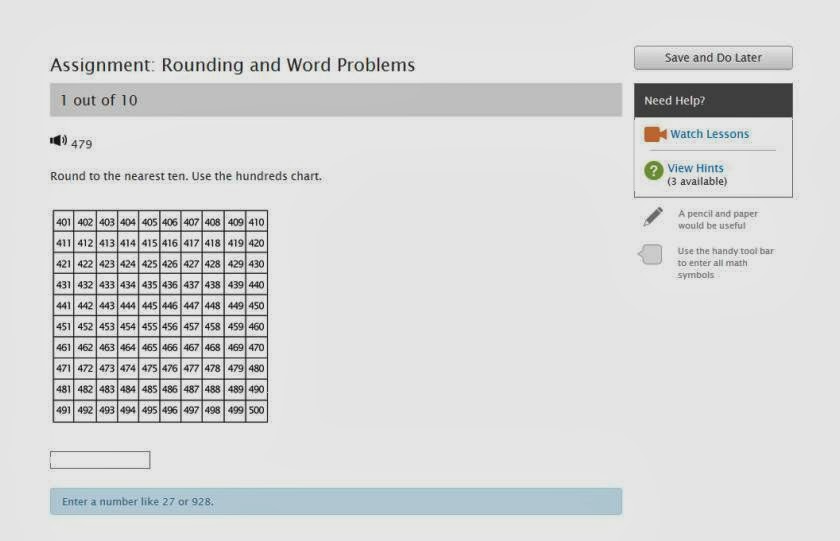The height and width of the screenshot is (541, 840).
Task: Select cell 455 in the hundreds chart
Action: click(149, 327)
